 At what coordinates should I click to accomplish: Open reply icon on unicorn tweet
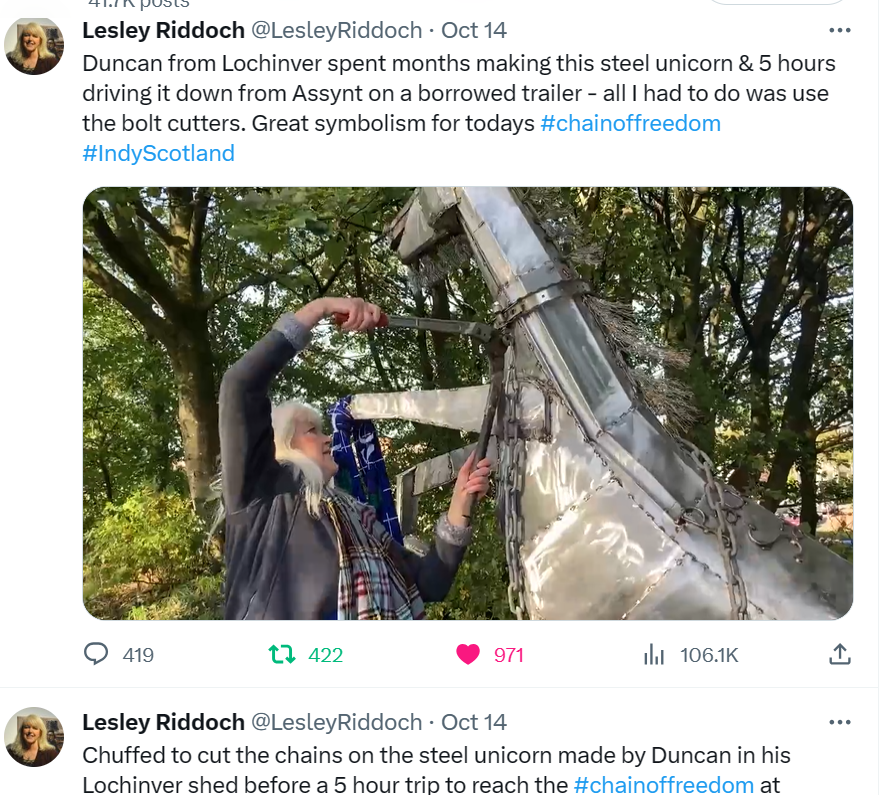tap(96, 654)
